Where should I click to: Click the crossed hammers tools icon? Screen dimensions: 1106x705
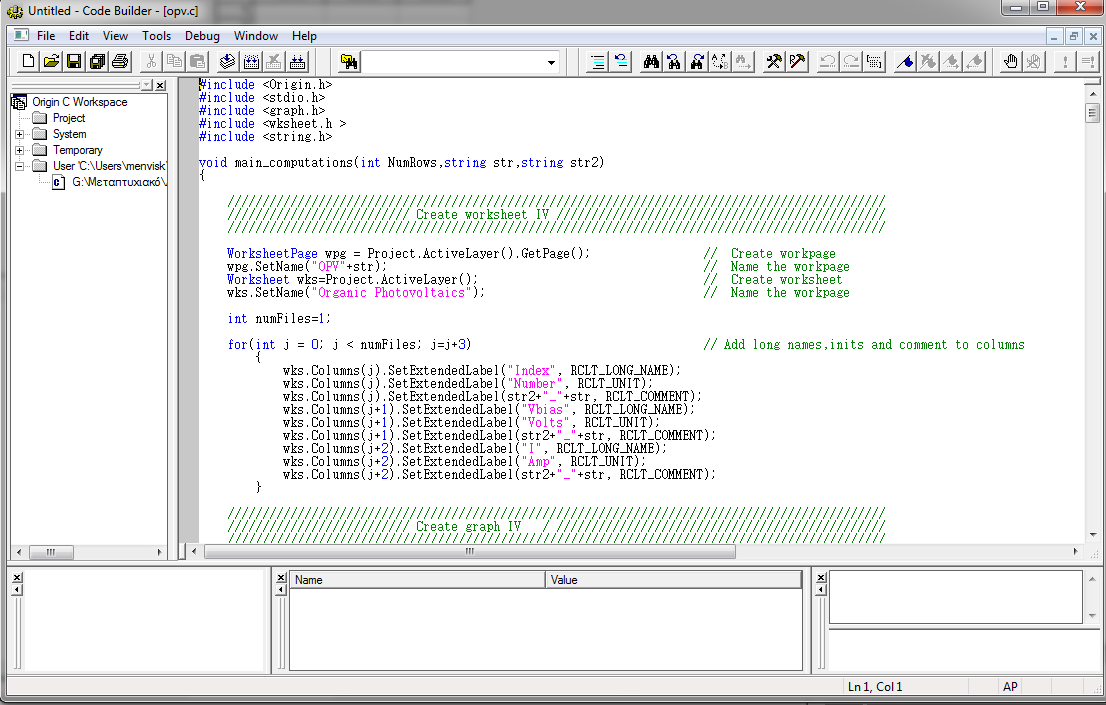774,61
